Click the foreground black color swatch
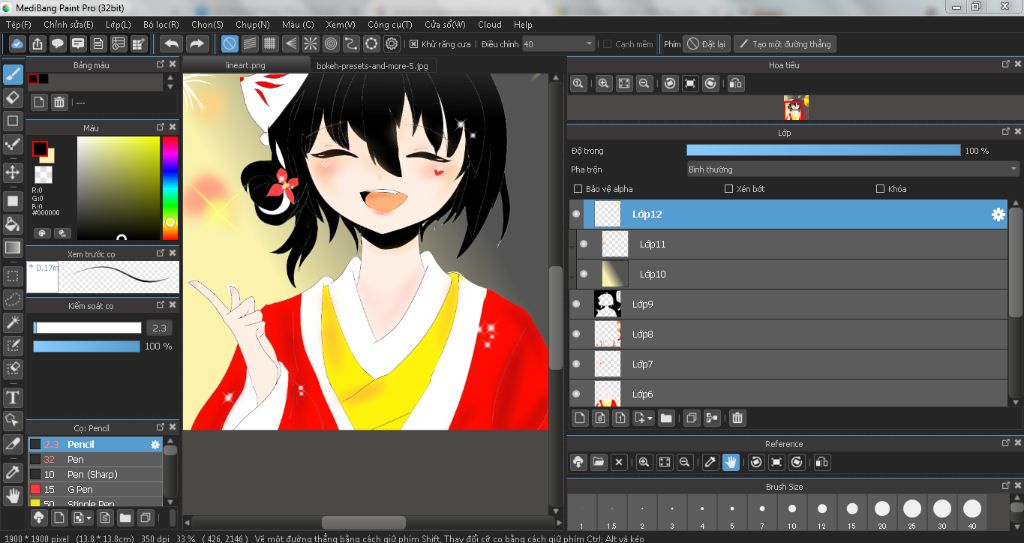Image resolution: width=1024 pixels, height=543 pixels. 40,149
